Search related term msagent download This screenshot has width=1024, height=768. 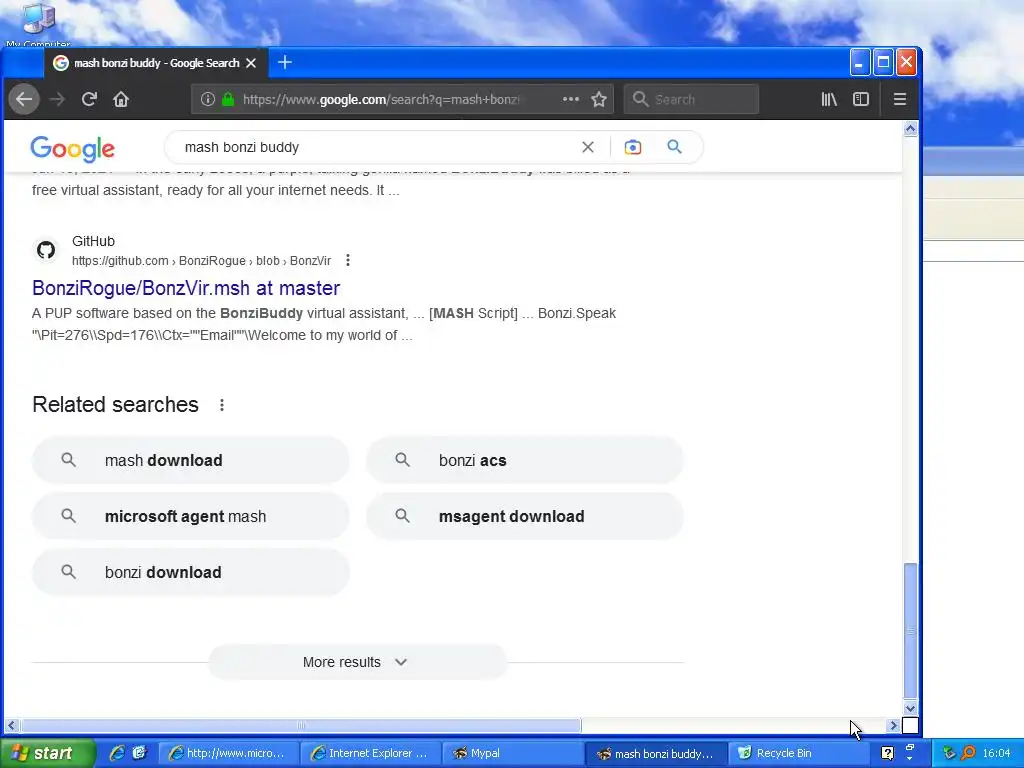[x=525, y=517]
